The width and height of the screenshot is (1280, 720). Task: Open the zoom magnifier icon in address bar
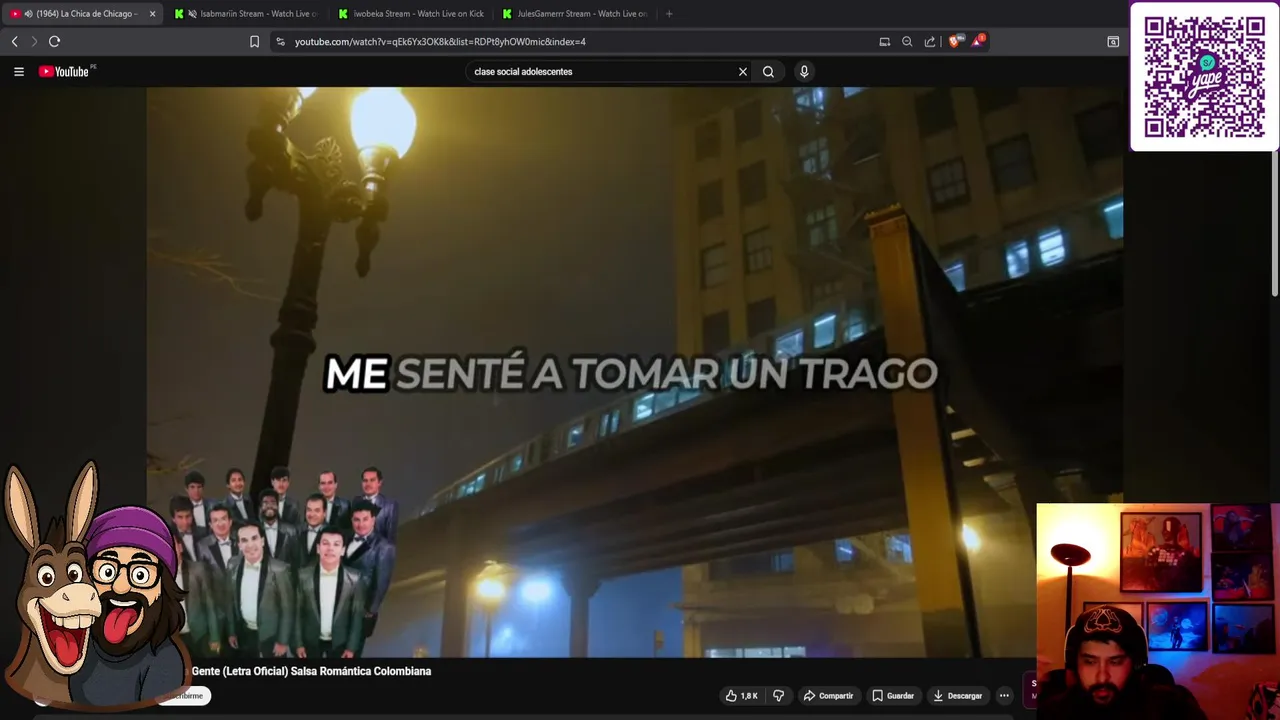907,41
